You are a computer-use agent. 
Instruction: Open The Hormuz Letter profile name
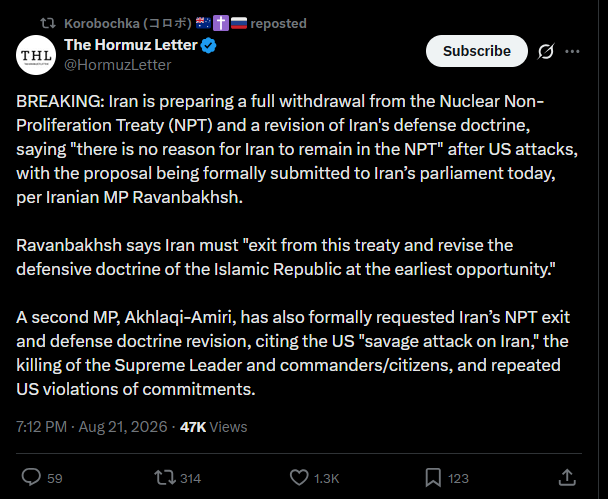131,45
